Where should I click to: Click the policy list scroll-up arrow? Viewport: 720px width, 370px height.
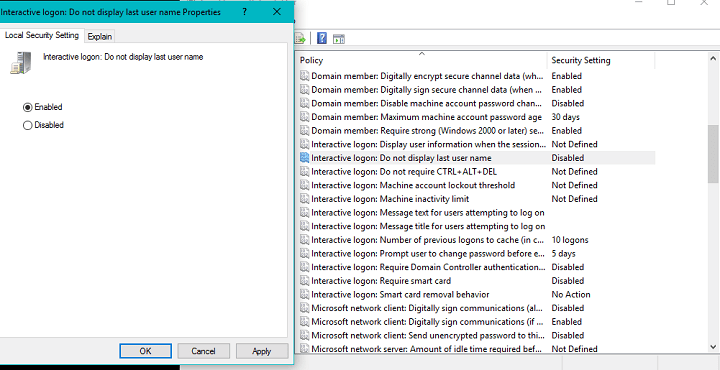click(713, 58)
